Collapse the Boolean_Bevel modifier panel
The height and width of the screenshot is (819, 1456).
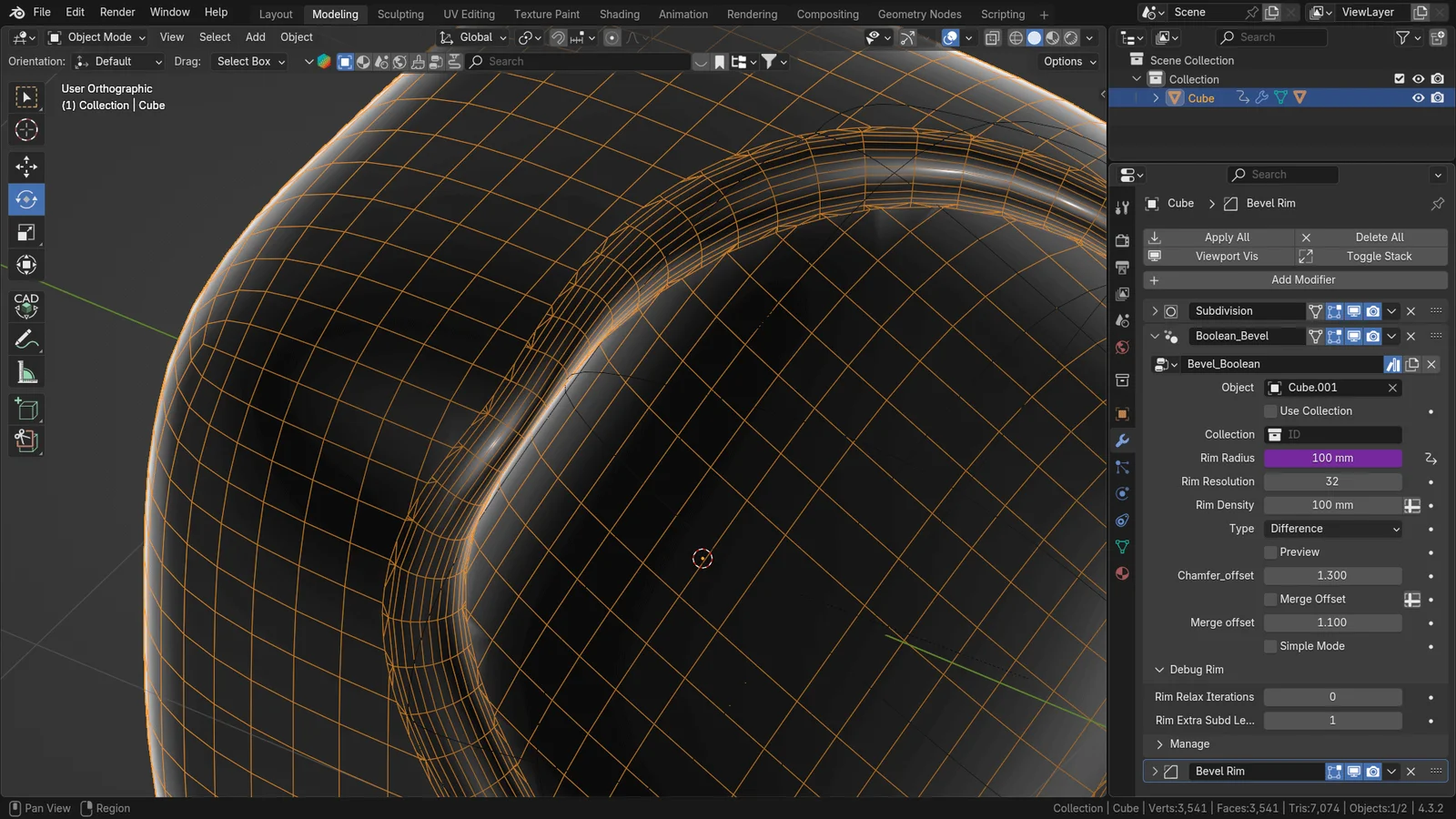coord(1155,336)
